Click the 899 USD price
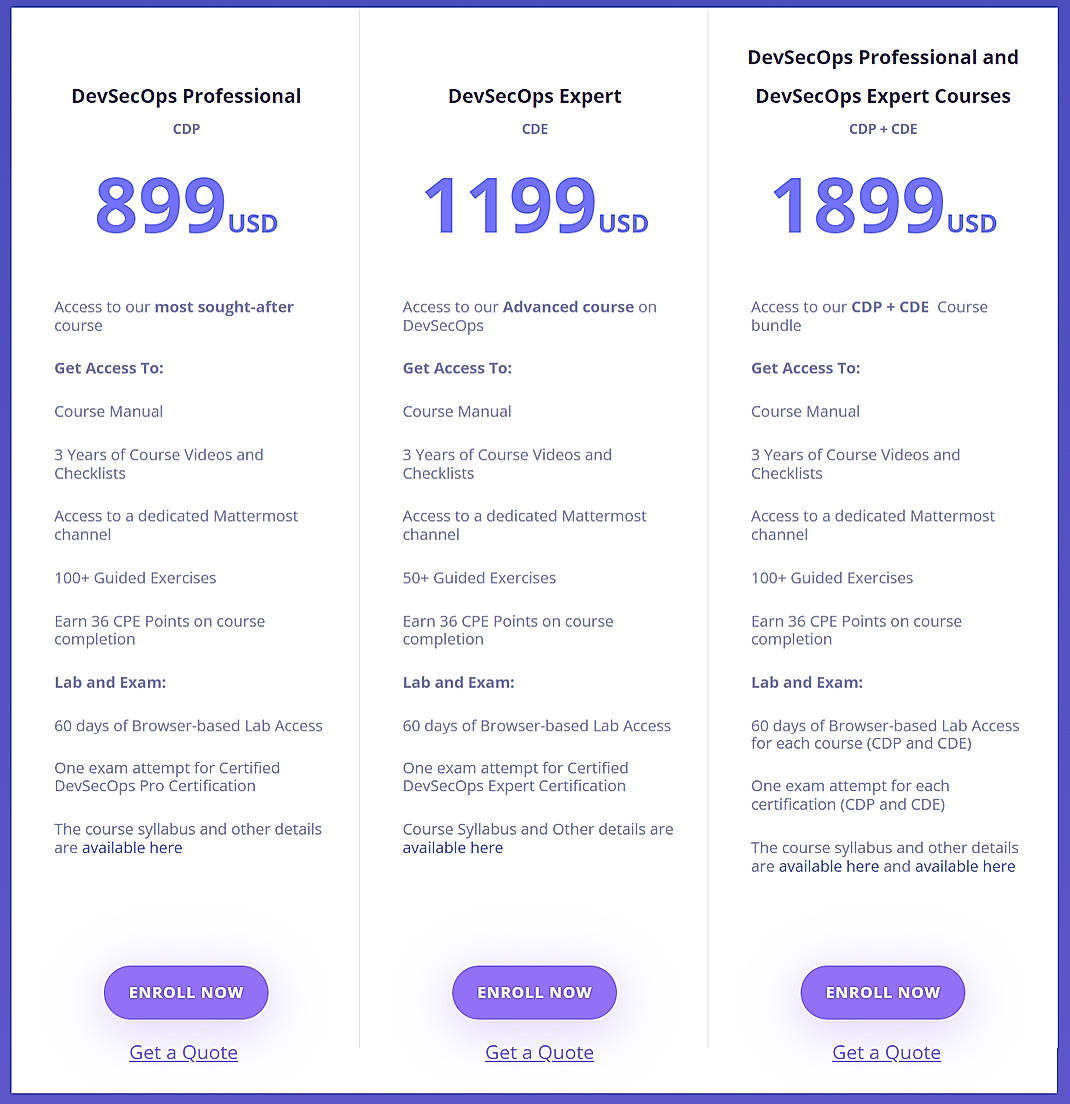 185,207
